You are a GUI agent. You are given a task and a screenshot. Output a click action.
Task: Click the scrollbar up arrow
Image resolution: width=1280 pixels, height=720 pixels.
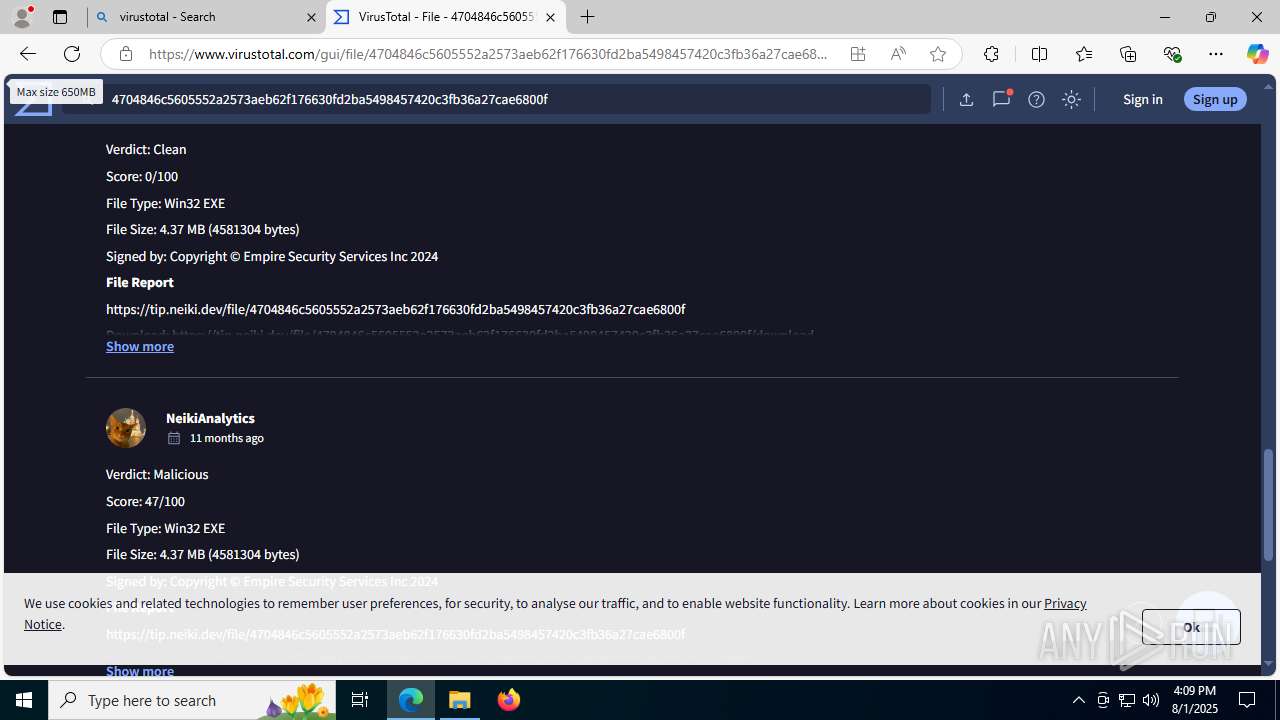(x=1269, y=86)
